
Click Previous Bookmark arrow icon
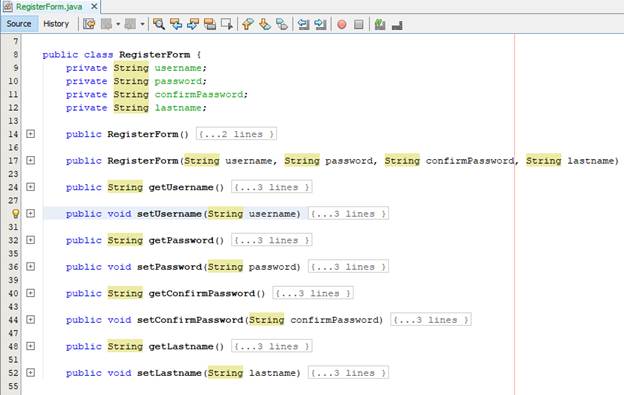[x=248, y=24]
